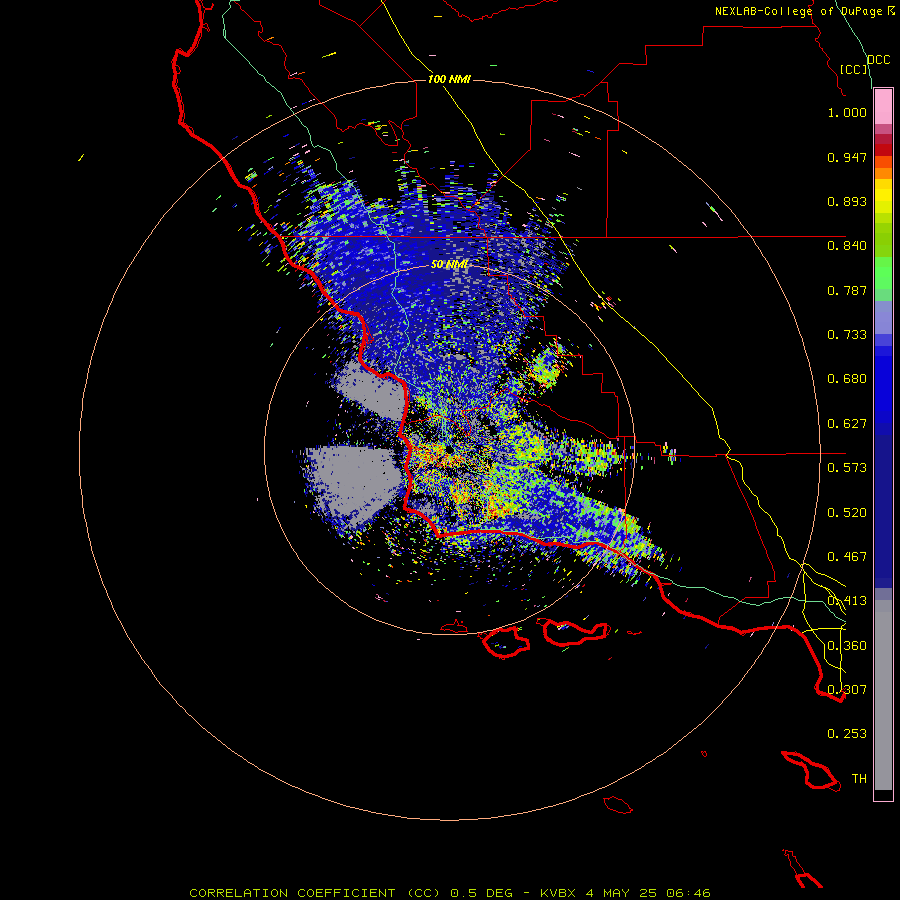The image size is (900, 900).
Task: Click the KVBX radar site identifier
Action: 558,893
